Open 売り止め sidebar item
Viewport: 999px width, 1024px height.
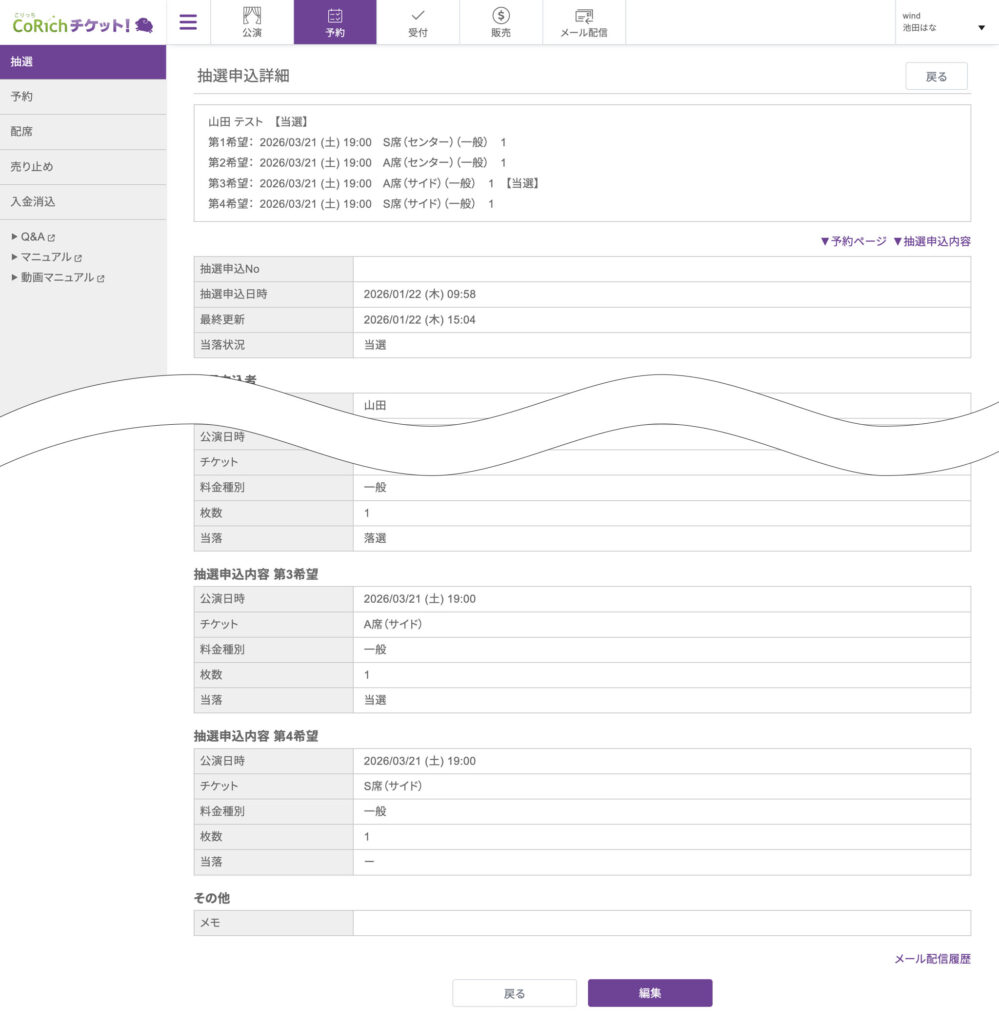(83, 167)
